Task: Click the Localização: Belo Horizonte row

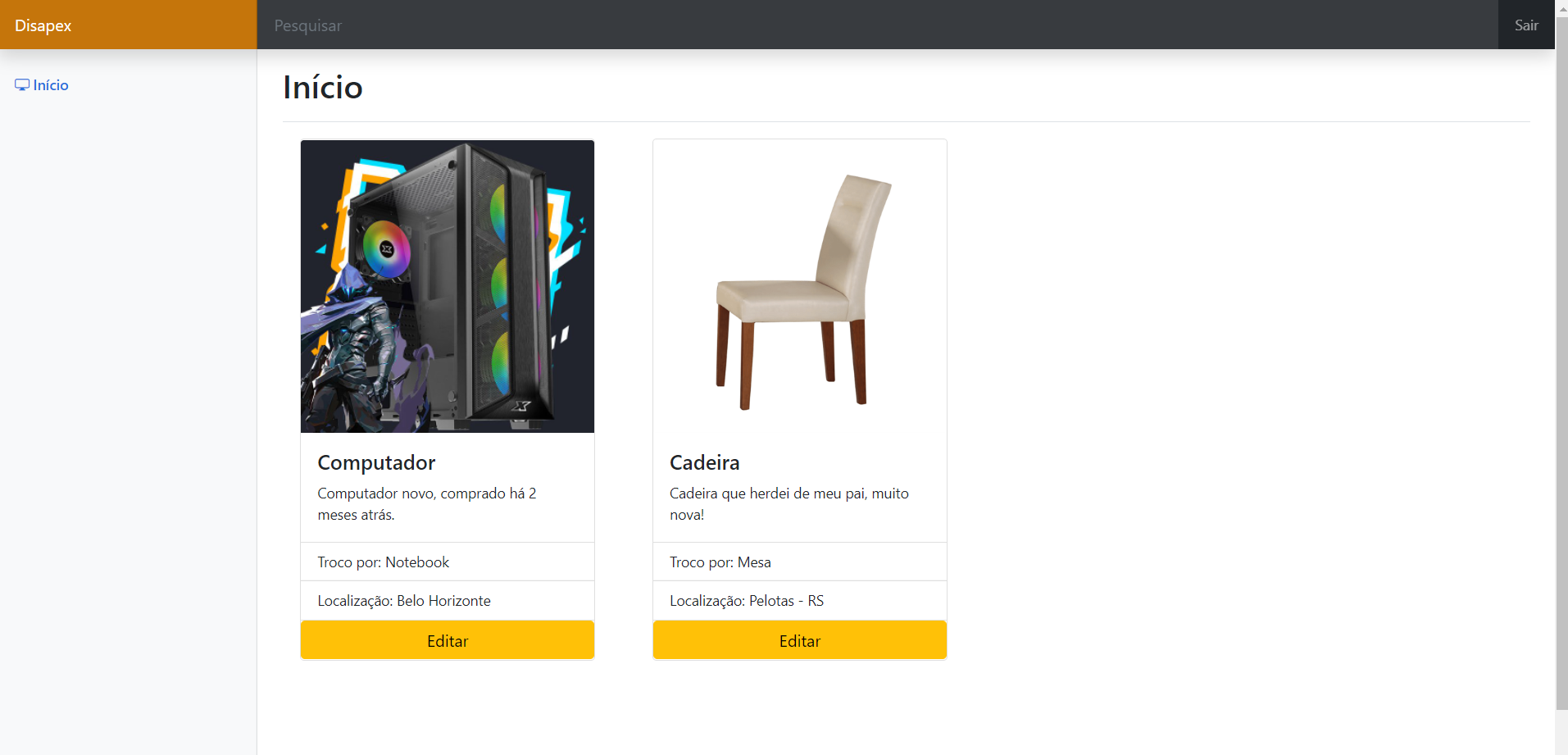Action: [x=448, y=600]
